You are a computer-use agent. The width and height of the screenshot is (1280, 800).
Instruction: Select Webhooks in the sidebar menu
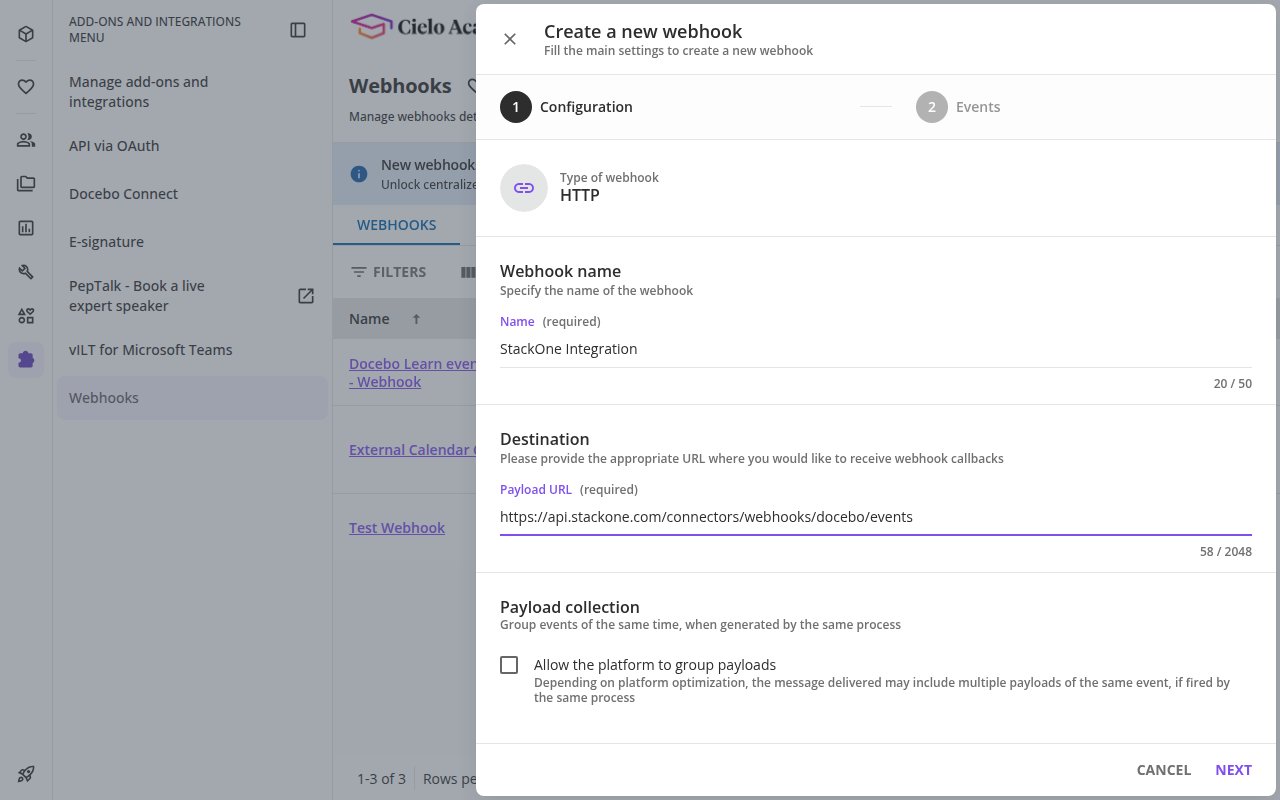coord(192,398)
